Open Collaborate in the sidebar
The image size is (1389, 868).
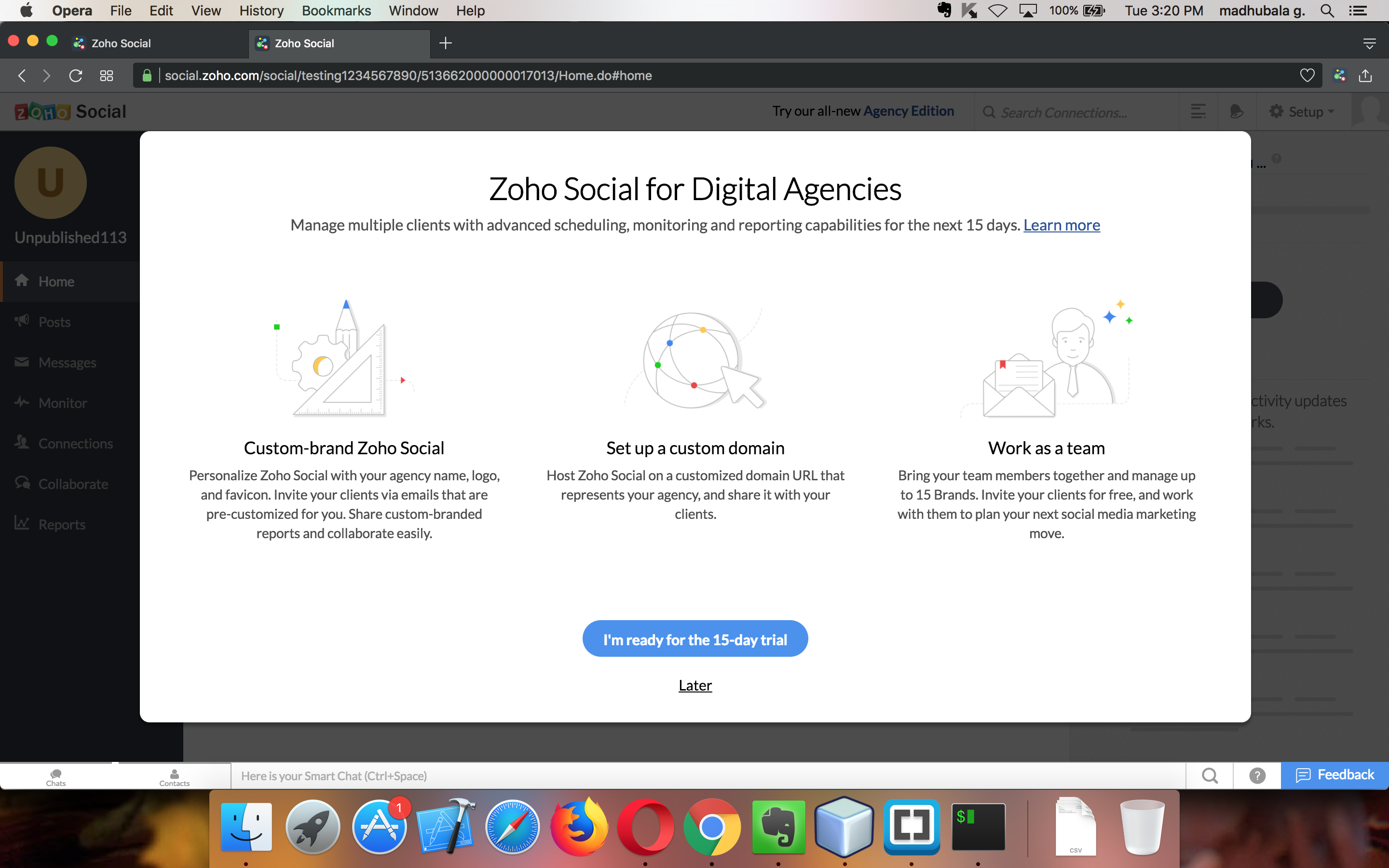(70, 484)
